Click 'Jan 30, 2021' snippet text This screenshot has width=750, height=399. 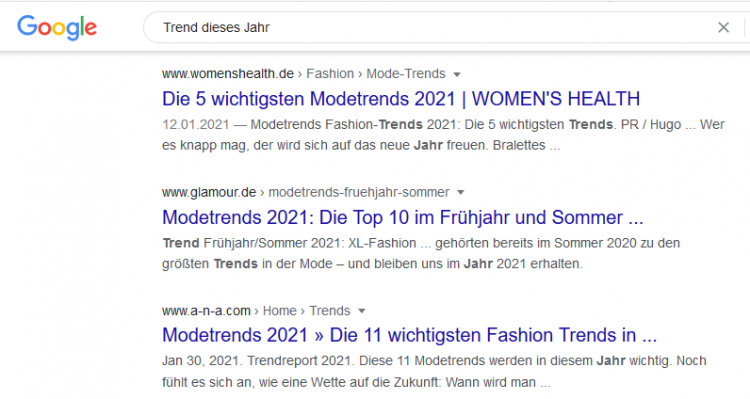(x=199, y=360)
